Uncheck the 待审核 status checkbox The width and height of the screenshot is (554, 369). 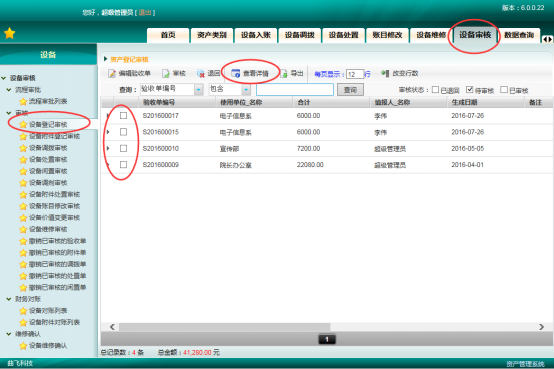[469, 90]
